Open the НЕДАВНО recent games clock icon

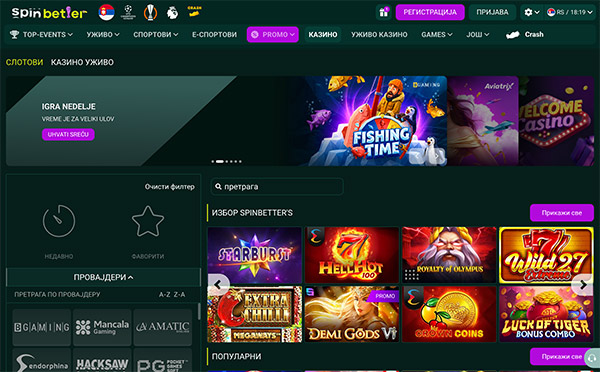click(59, 221)
